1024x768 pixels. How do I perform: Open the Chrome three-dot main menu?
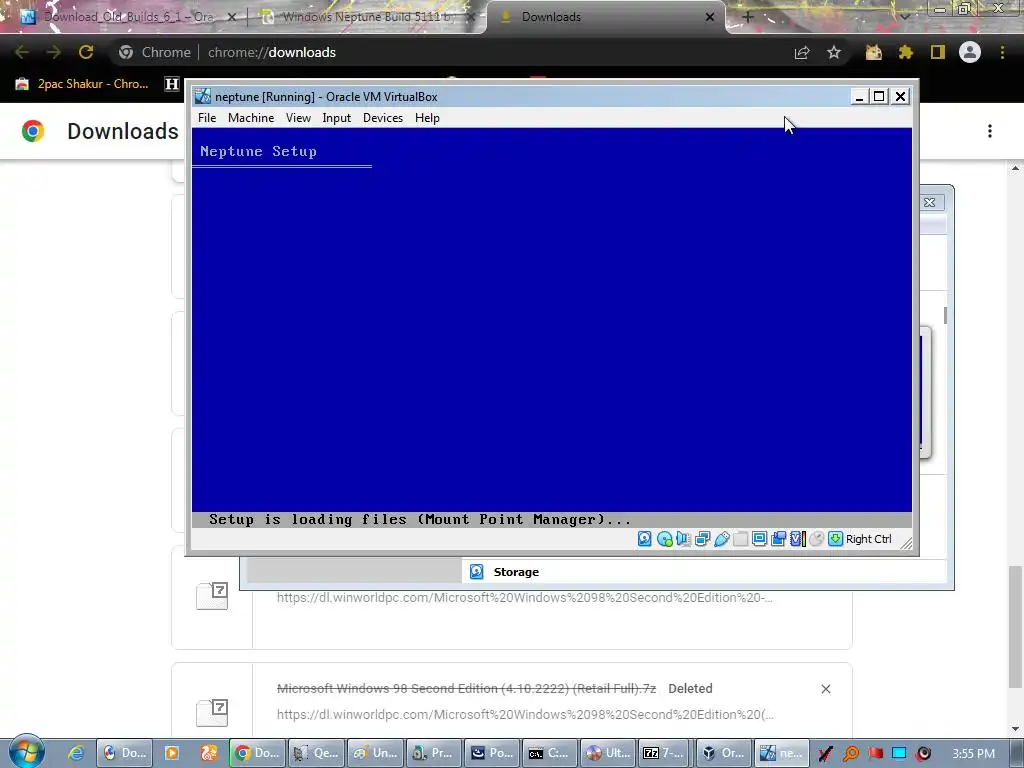(x=1002, y=52)
